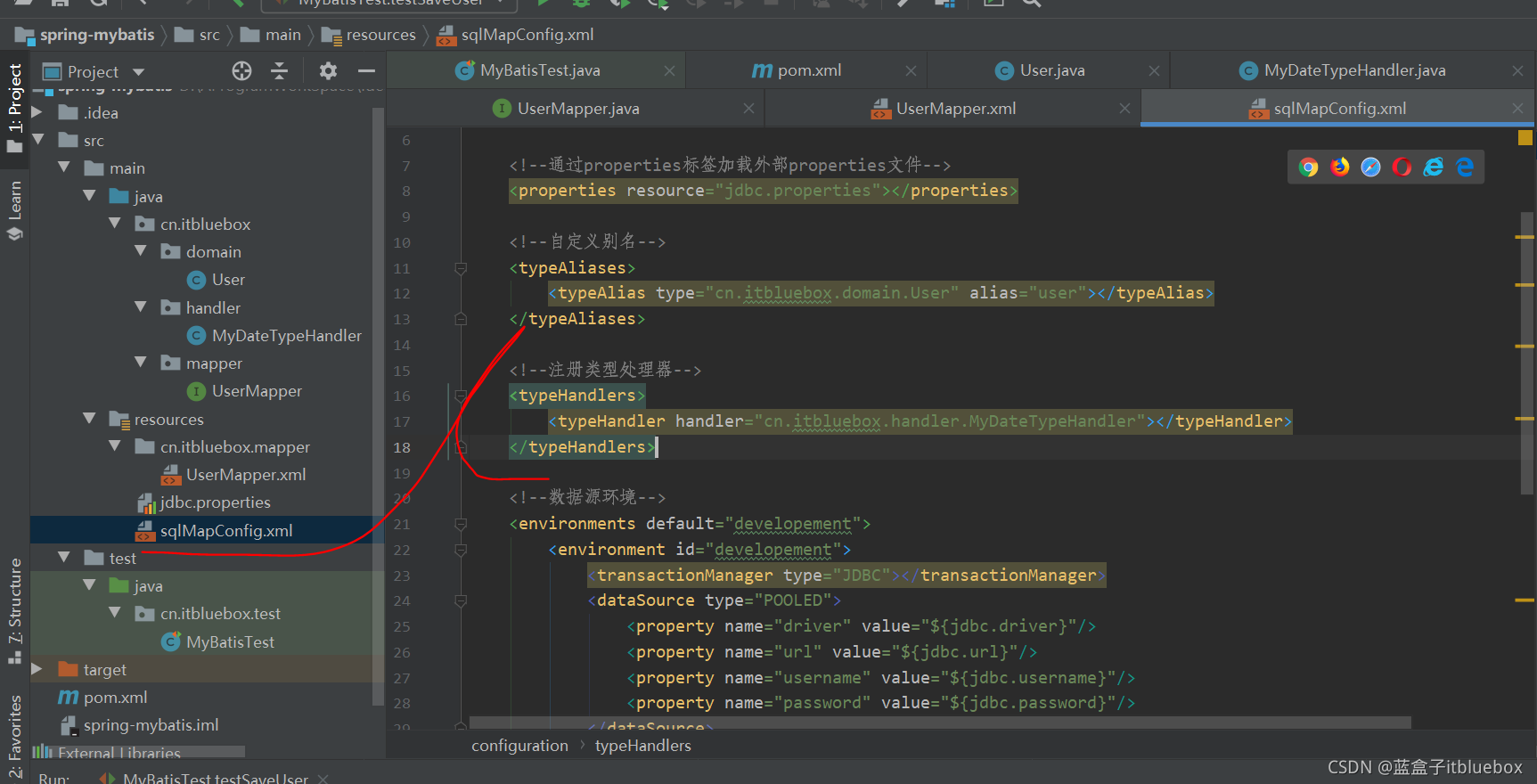
Task: Select spring-mybatis.iml file
Action: coord(138,725)
